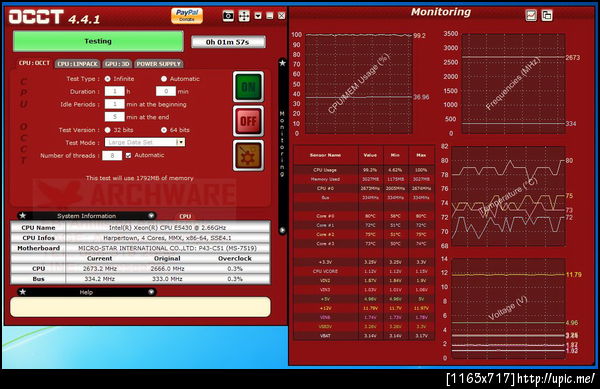Click the original CPU value 2666.0 MHz
Image resolution: width=600 pixels, height=389 pixels.
[167, 269]
